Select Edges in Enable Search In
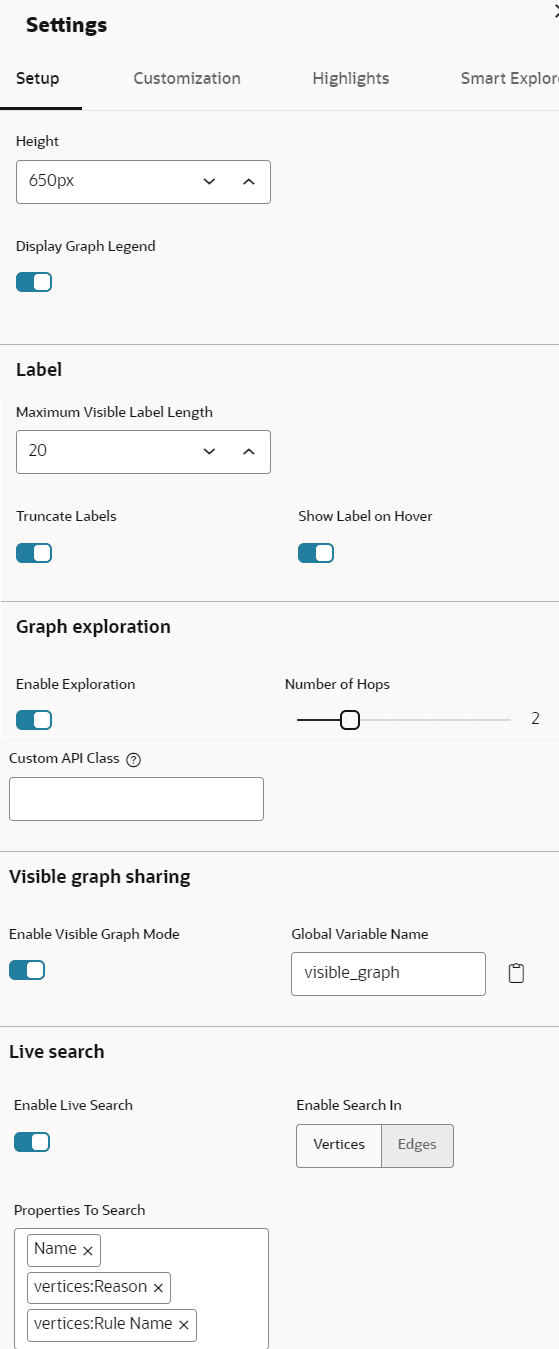The height and width of the screenshot is (1349, 559). 417,1145
